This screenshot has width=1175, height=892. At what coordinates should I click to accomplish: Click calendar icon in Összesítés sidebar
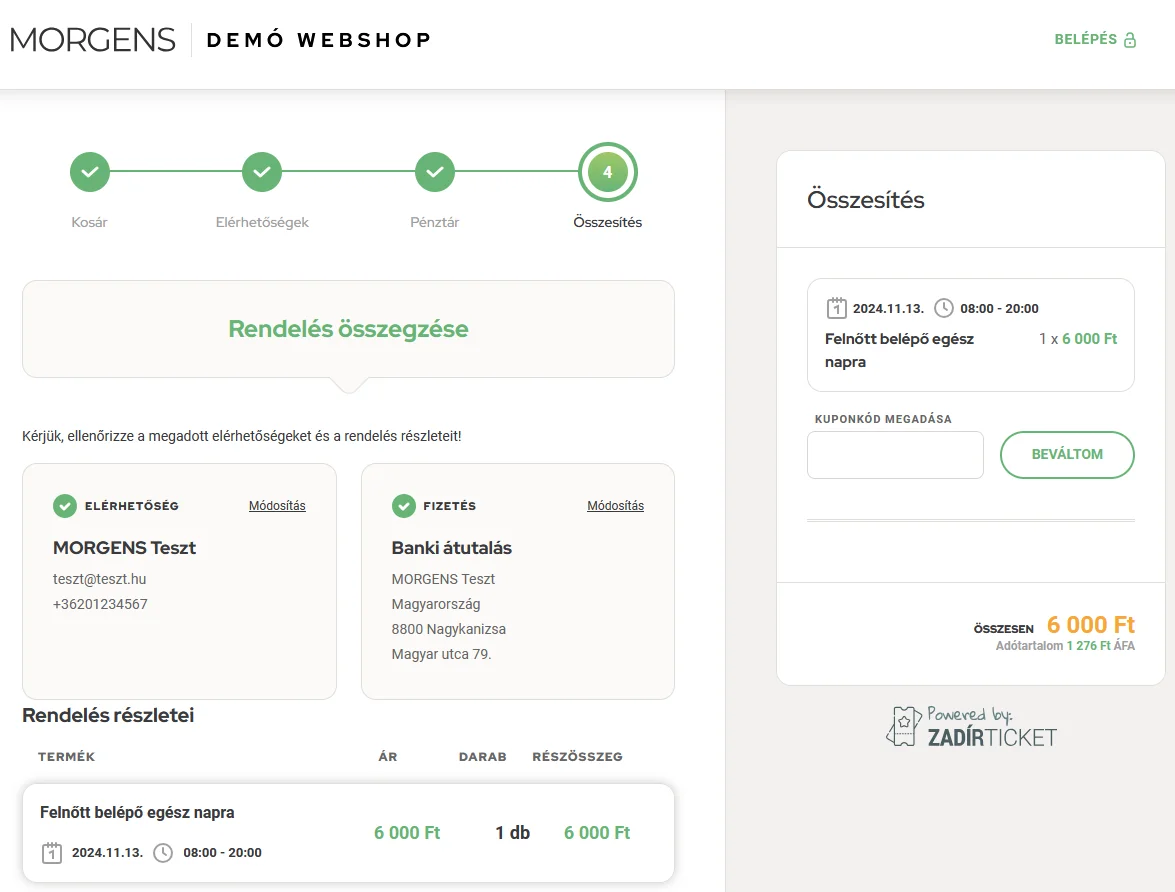[x=836, y=308]
